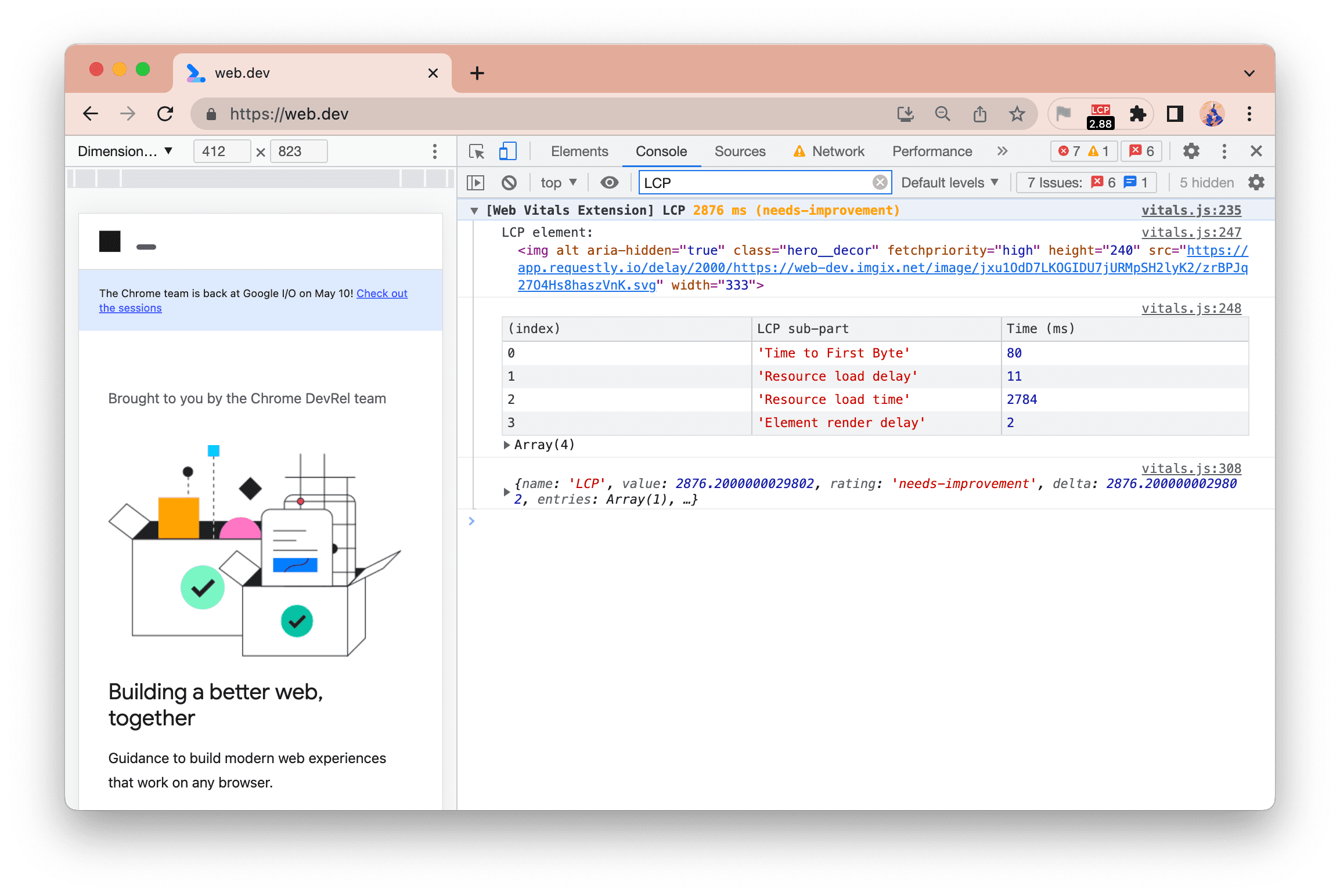The width and height of the screenshot is (1340, 896).
Task: Click the inspect element picker icon
Action: 477,152
